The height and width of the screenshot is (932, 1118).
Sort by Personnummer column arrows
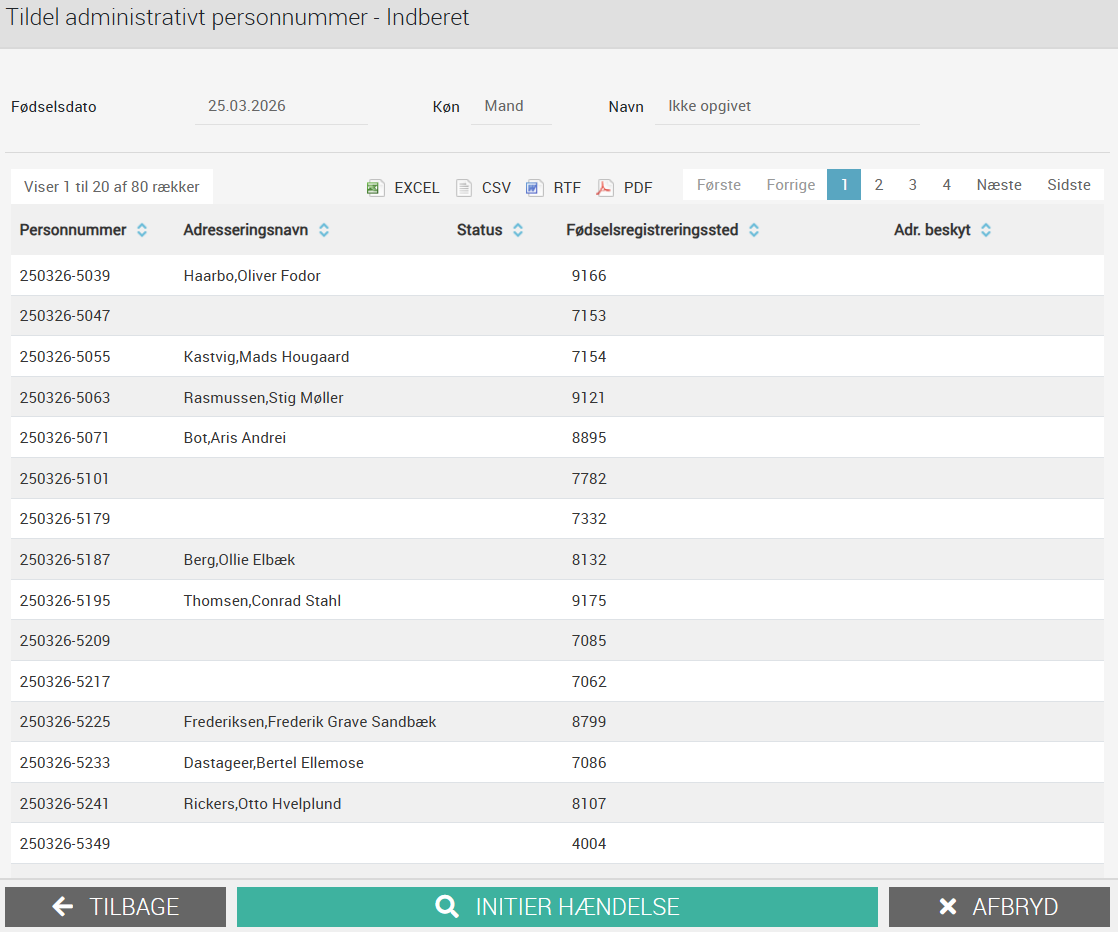tap(142, 230)
